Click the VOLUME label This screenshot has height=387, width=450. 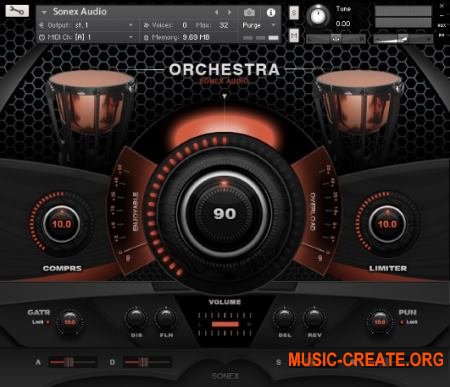[x=225, y=302]
